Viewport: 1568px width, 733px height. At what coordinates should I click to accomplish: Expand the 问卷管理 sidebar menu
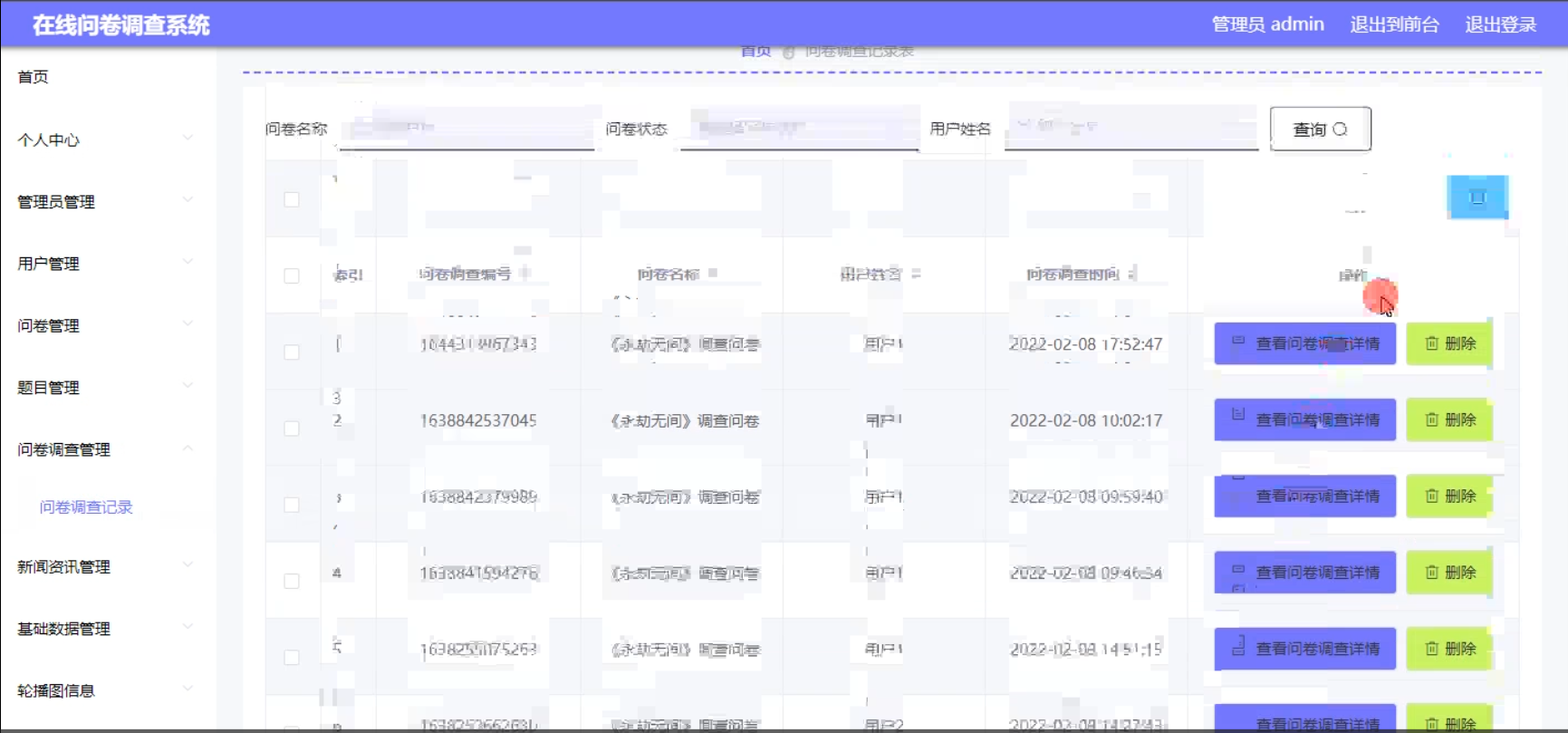107,325
